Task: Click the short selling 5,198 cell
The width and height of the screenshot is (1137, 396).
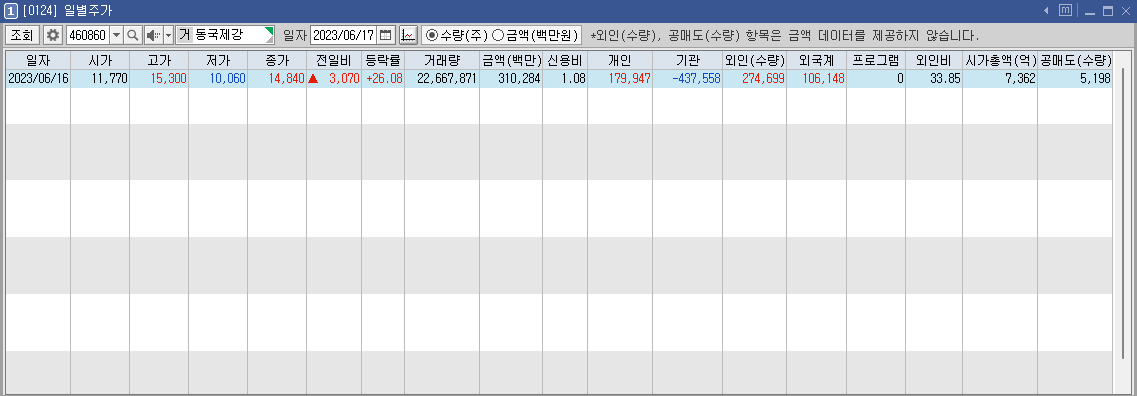Action: 1075,78
